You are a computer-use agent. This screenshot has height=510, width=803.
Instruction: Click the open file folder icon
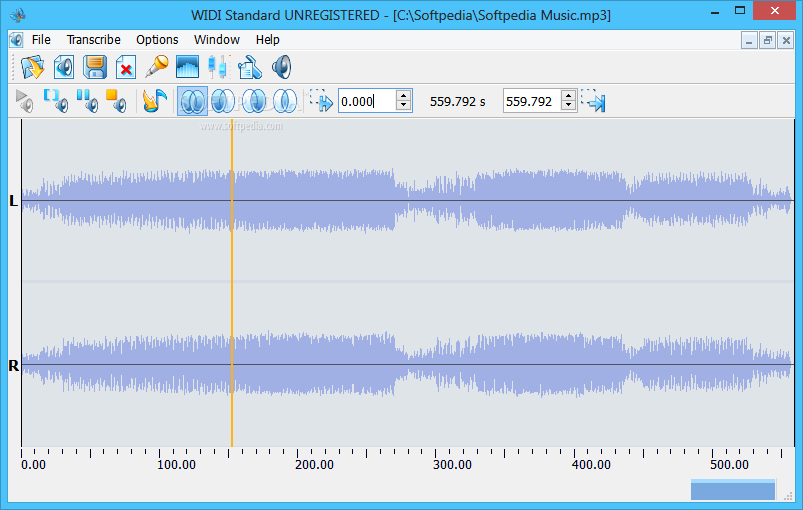32,67
